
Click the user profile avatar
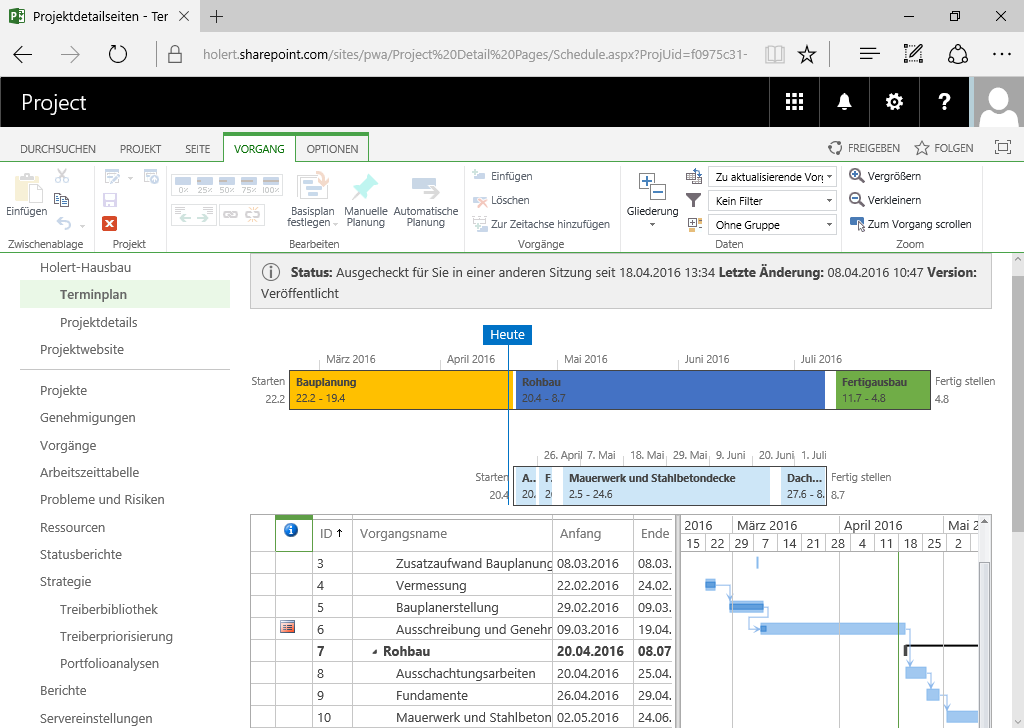pyautogui.click(x=998, y=102)
